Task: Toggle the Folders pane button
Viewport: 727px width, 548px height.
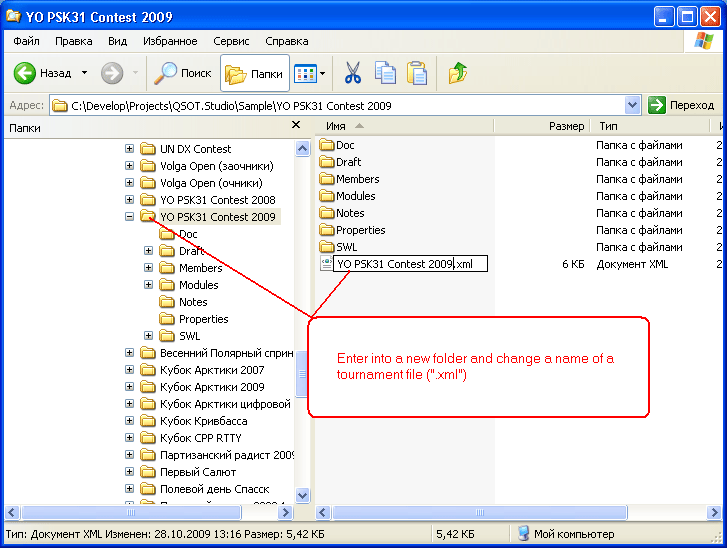Action: pyautogui.click(x=254, y=73)
